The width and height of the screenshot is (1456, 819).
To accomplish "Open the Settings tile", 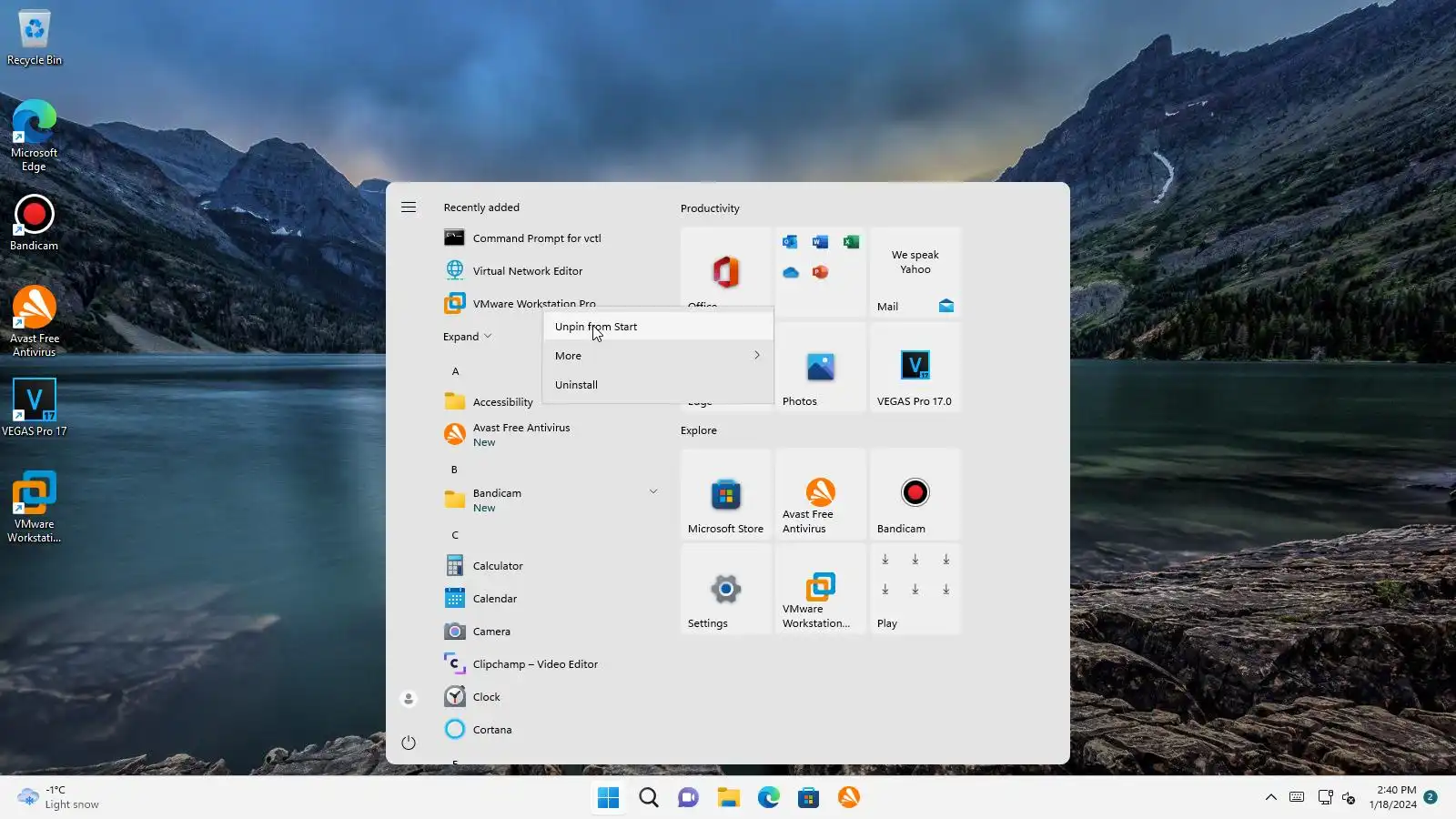I will 726,589.
